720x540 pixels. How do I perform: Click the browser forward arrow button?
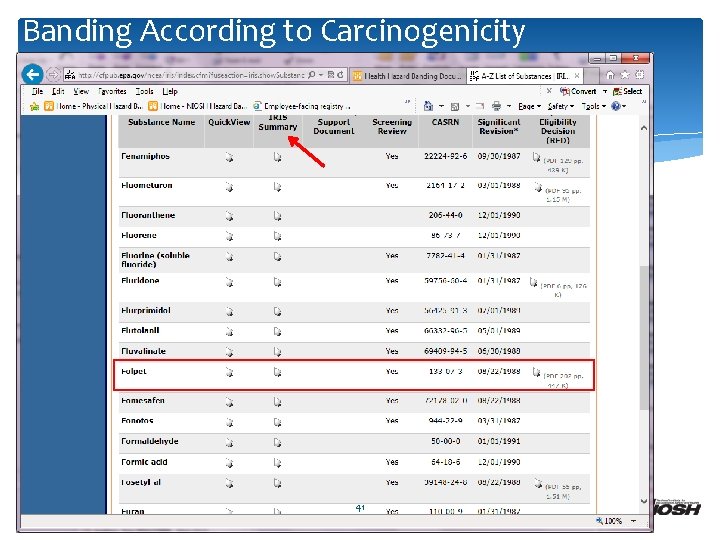53,74
